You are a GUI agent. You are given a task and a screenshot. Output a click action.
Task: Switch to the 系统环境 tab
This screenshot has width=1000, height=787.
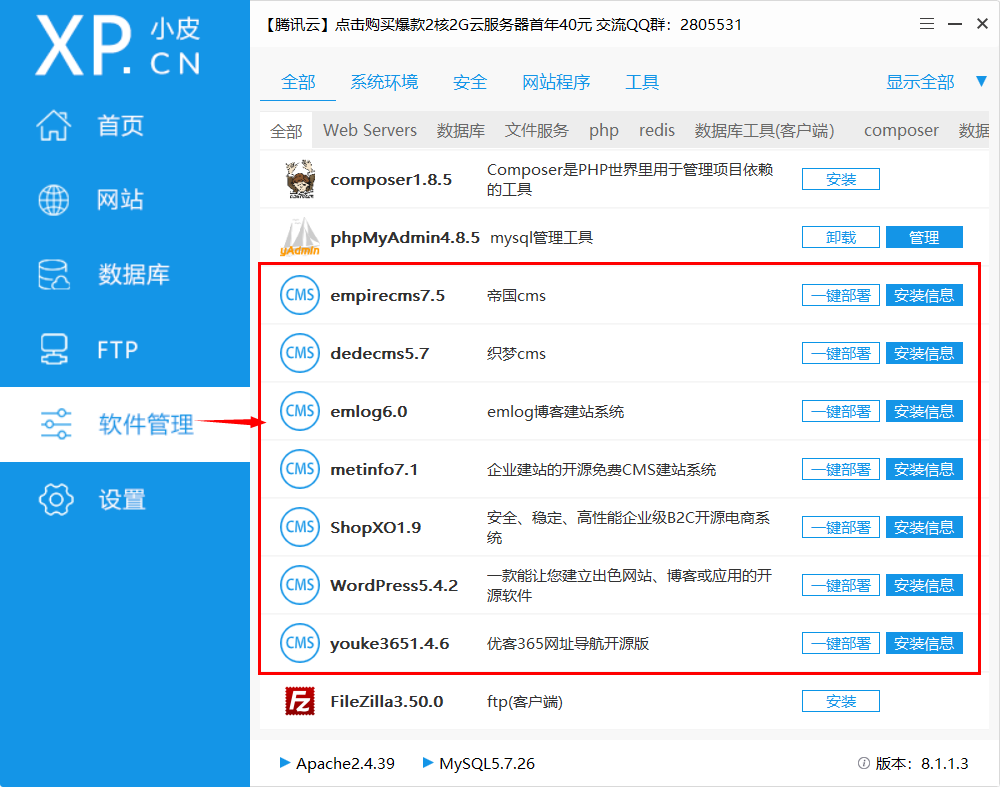coord(384,82)
